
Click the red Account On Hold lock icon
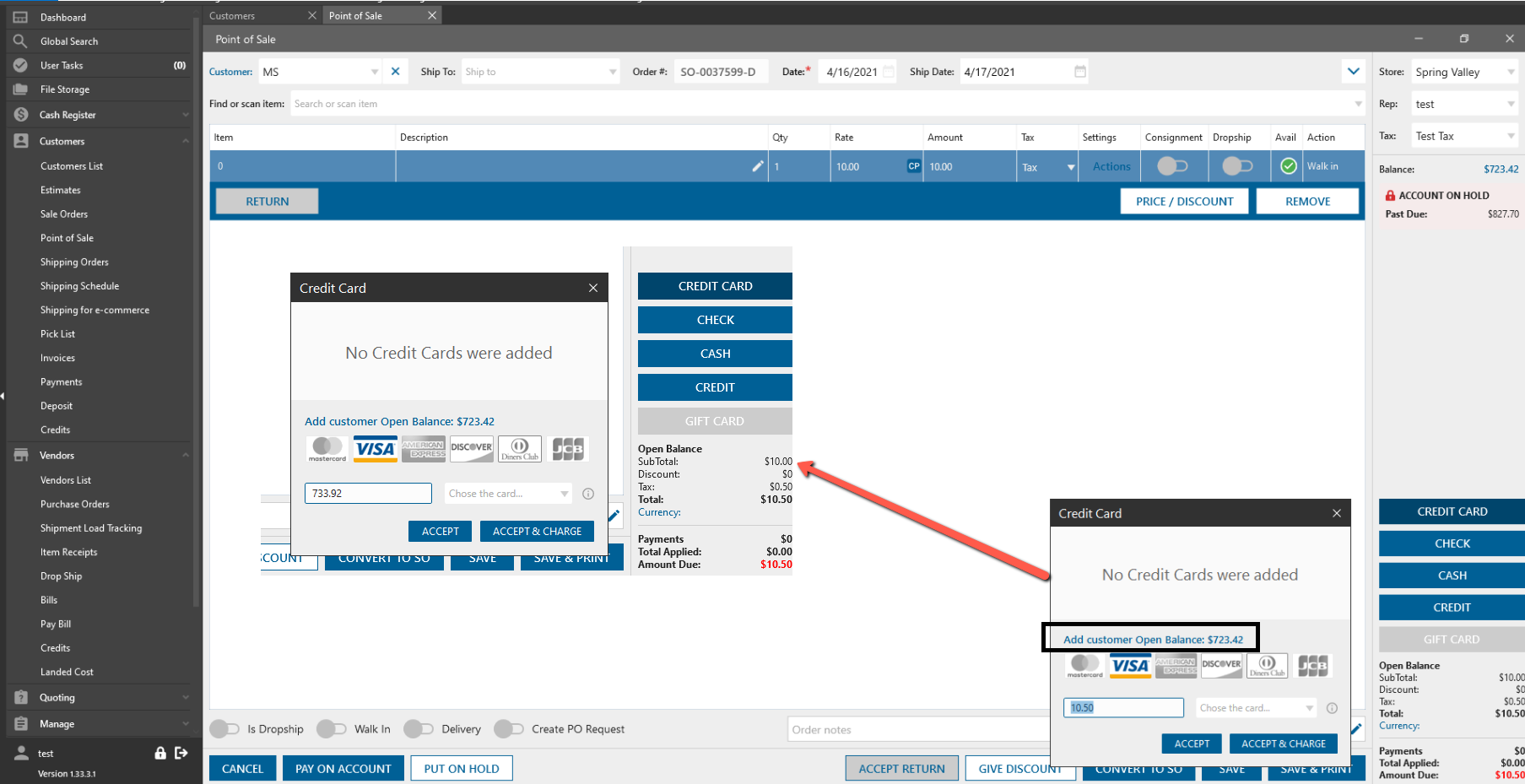coord(1390,195)
